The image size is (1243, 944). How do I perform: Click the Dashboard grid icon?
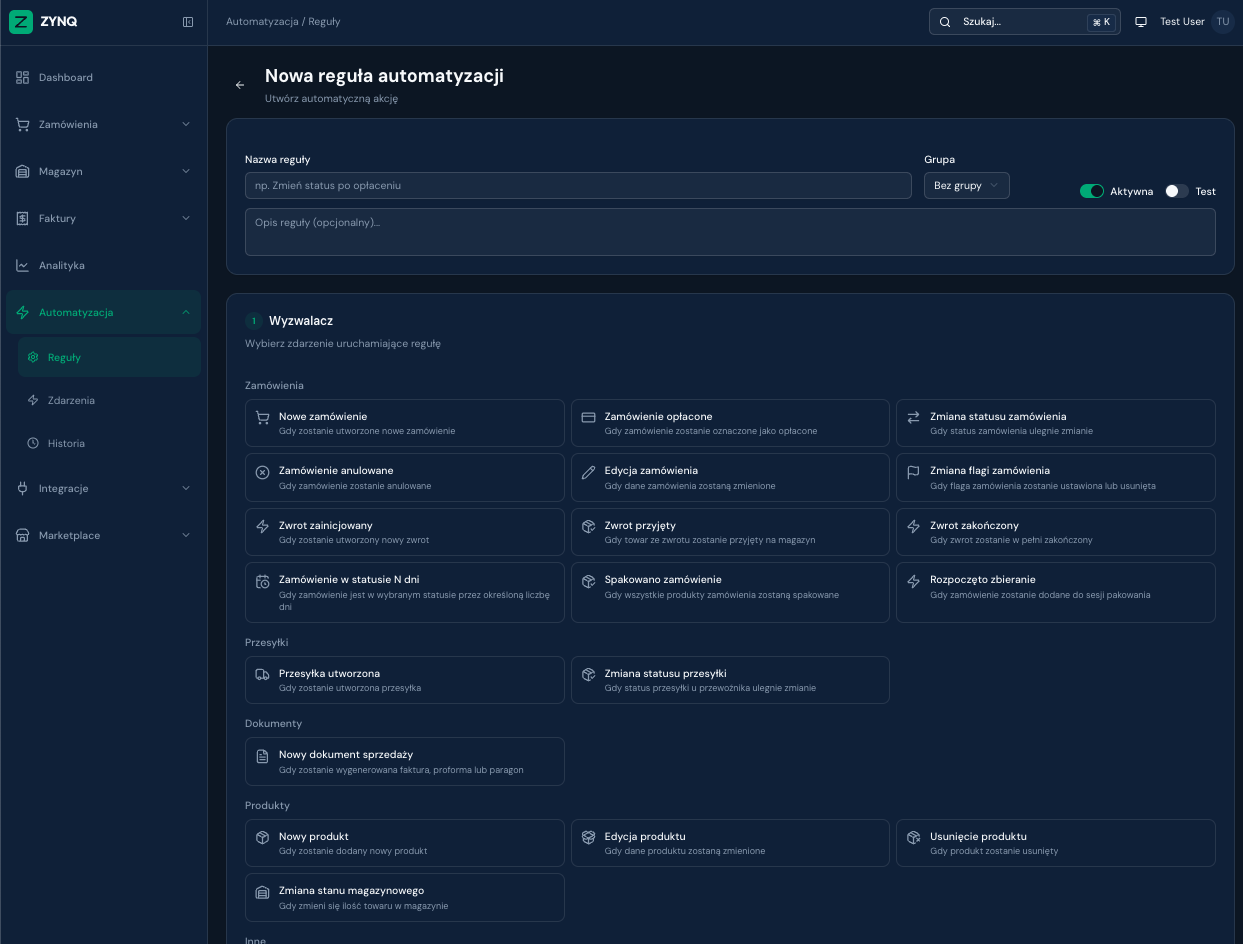23,77
